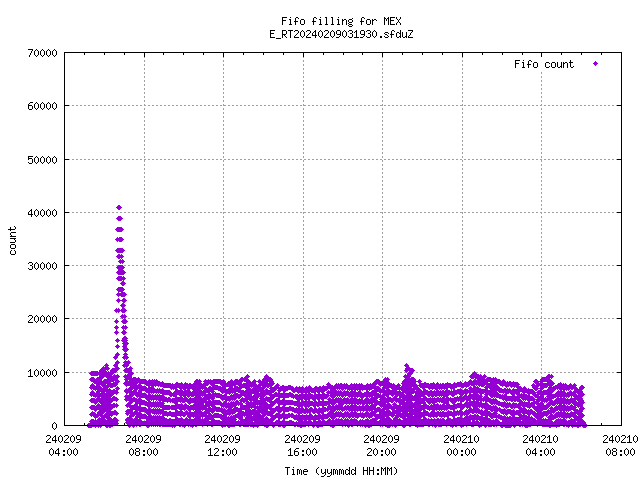This screenshot has width=640, height=480.
Task: Click the x-axis tick label 240210 08:00
Action: pyautogui.click(x=620, y=446)
